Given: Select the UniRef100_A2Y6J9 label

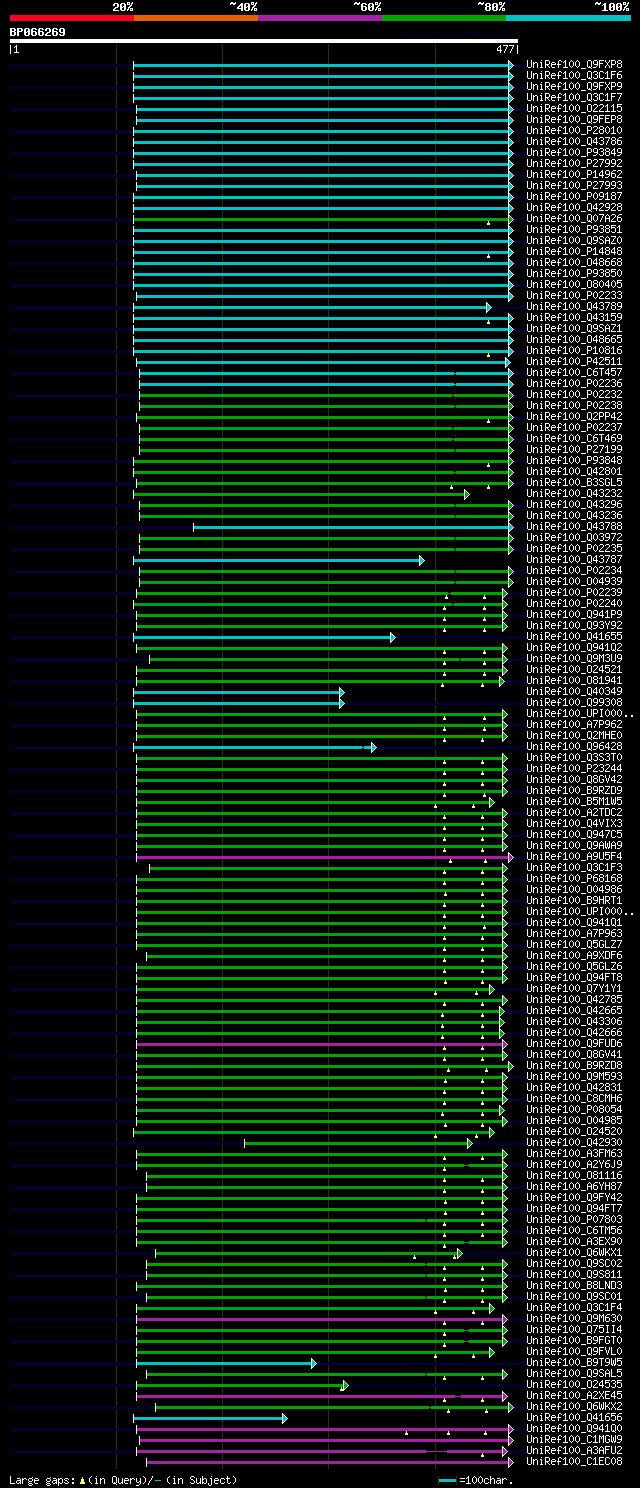Looking at the screenshot, I should tap(574, 1165).
